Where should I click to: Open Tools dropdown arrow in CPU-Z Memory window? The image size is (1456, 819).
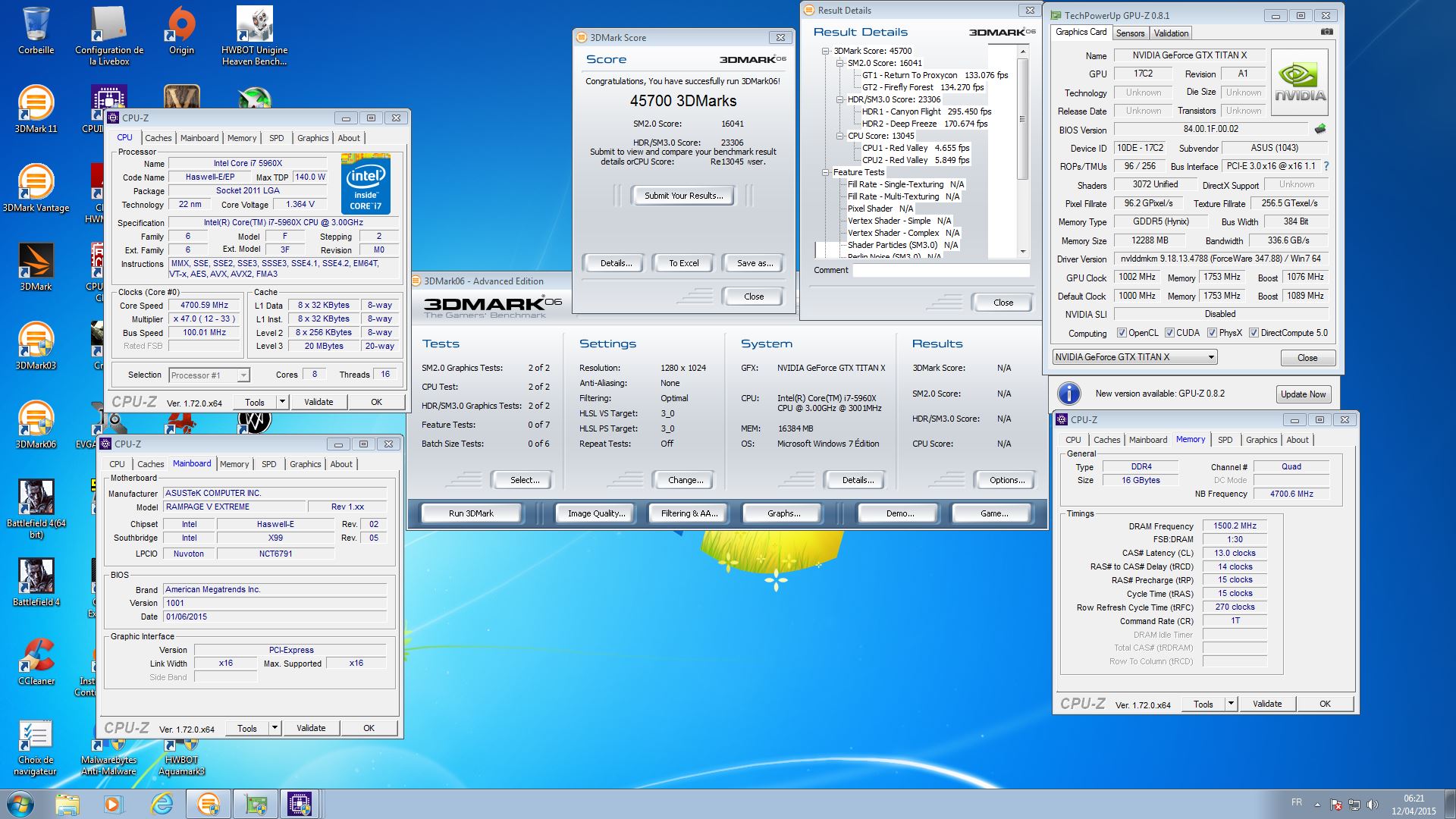pos(1231,704)
